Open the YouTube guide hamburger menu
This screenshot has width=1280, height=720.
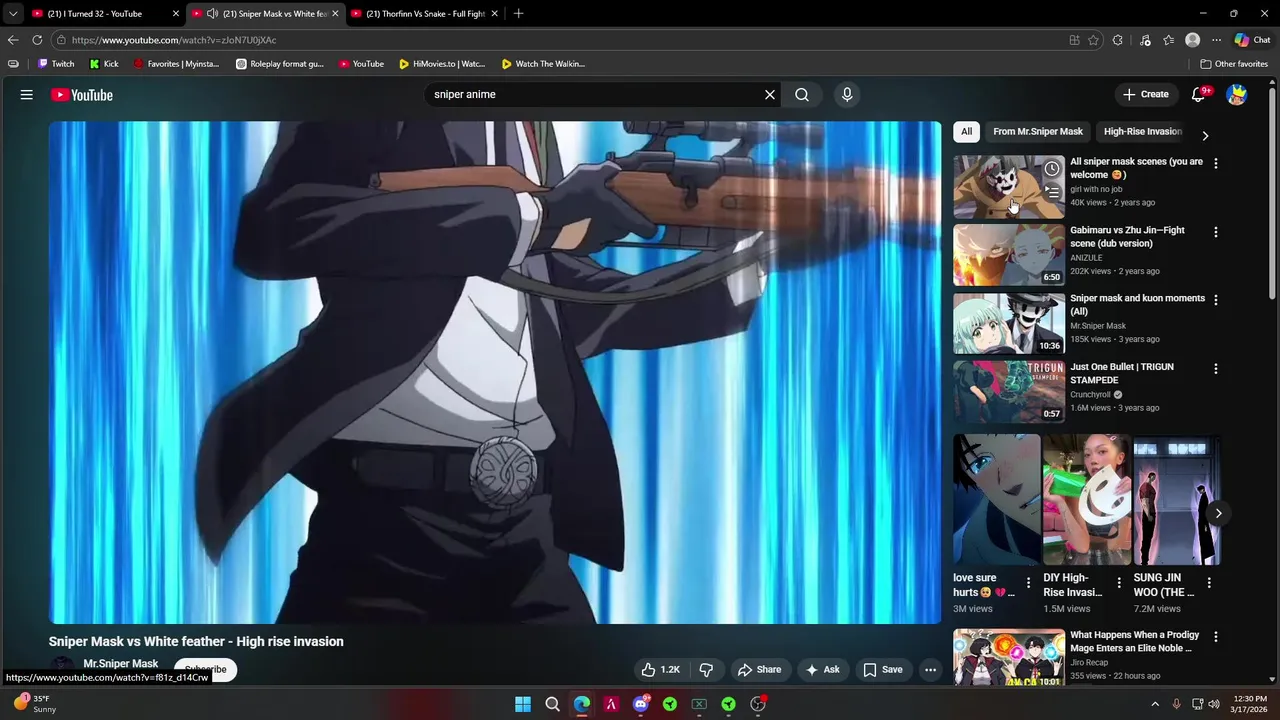coord(27,95)
